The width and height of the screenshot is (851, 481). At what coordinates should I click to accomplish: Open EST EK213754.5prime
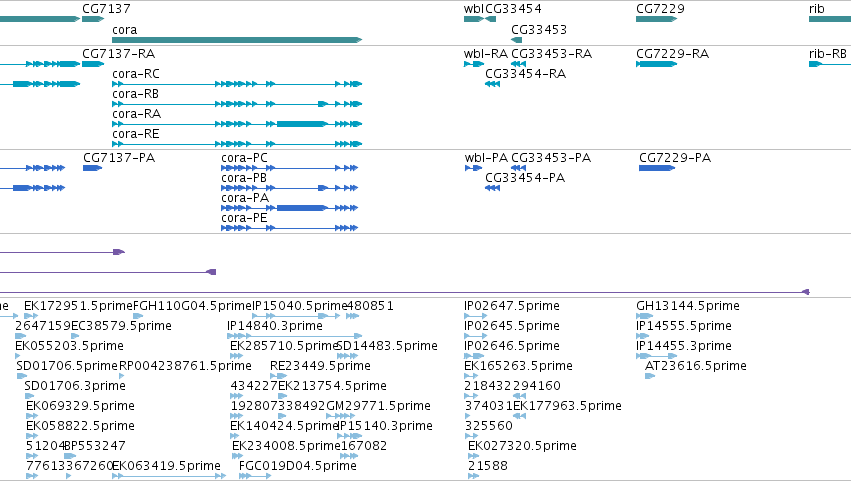[333, 387]
